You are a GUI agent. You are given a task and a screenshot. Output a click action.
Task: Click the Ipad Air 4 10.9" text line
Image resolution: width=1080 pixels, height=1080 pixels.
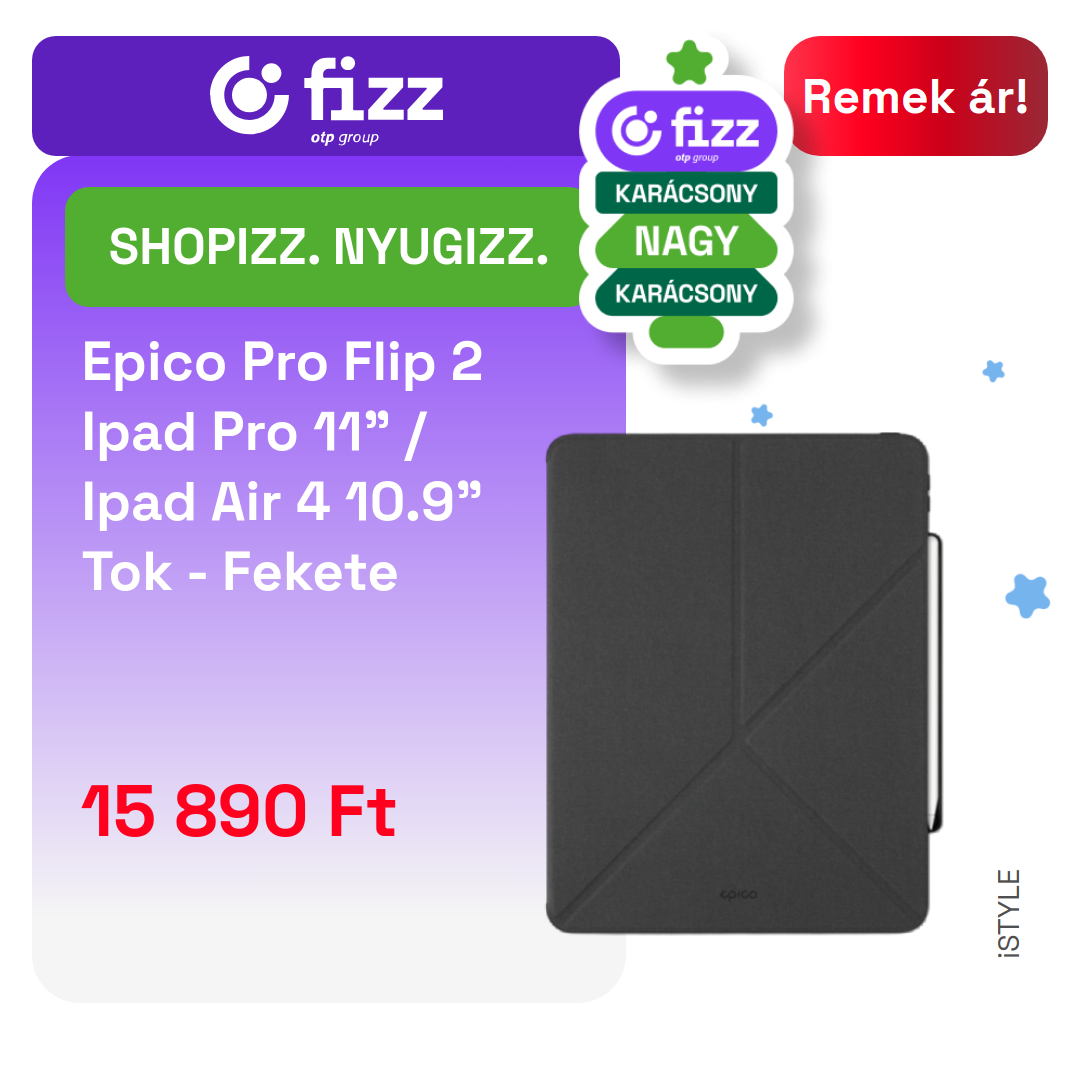point(282,501)
